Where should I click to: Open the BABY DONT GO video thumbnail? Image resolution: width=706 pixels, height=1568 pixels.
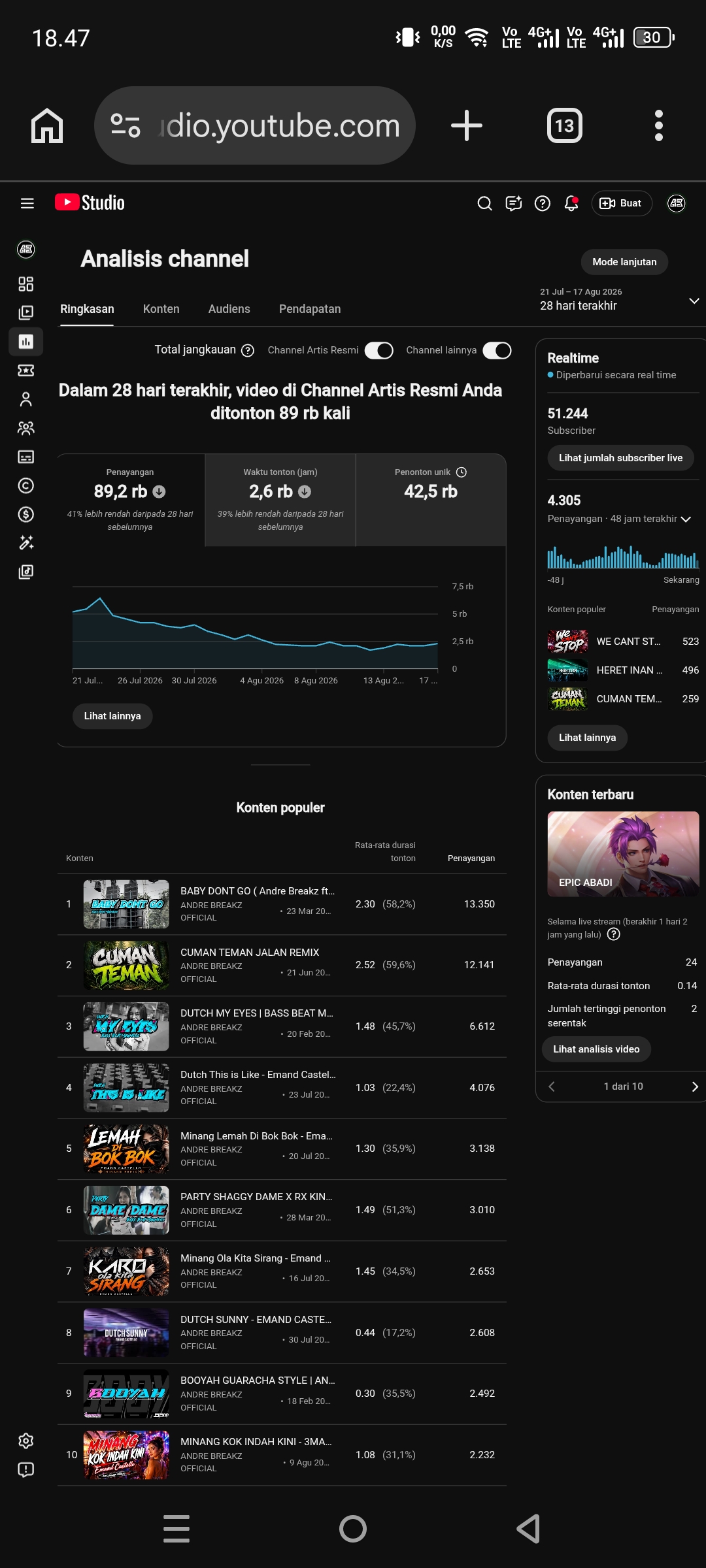click(126, 904)
